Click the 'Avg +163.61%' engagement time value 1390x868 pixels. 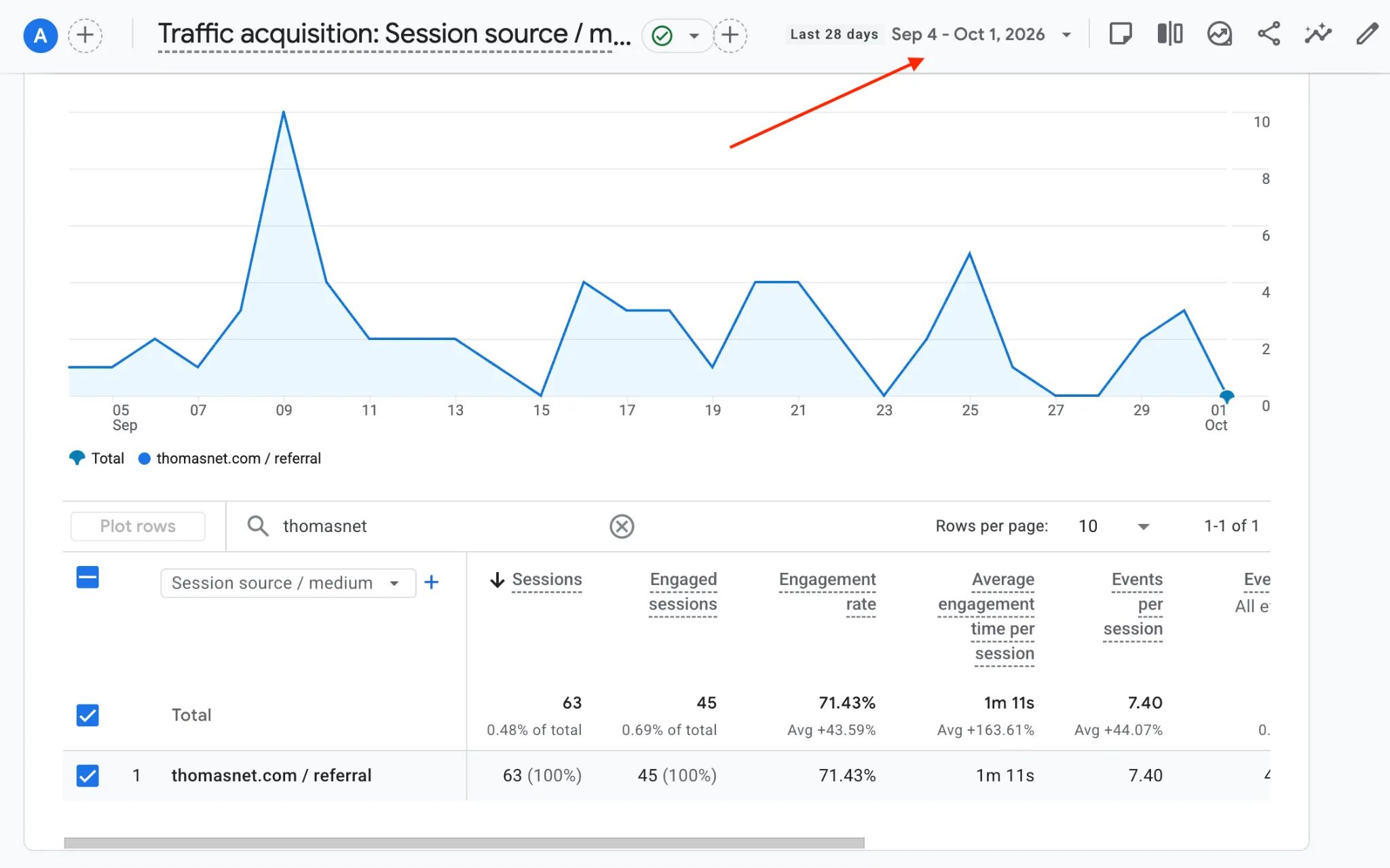click(x=985, y=730)
